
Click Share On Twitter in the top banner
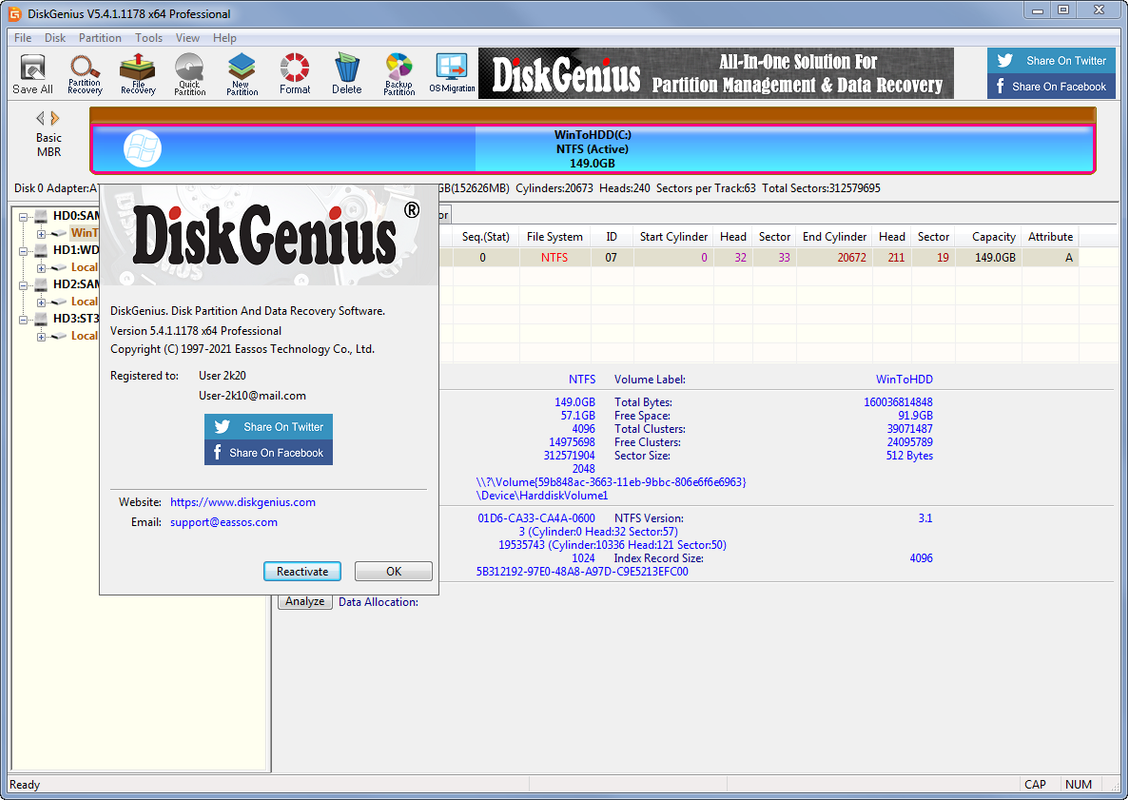(x=1051, y=60)
